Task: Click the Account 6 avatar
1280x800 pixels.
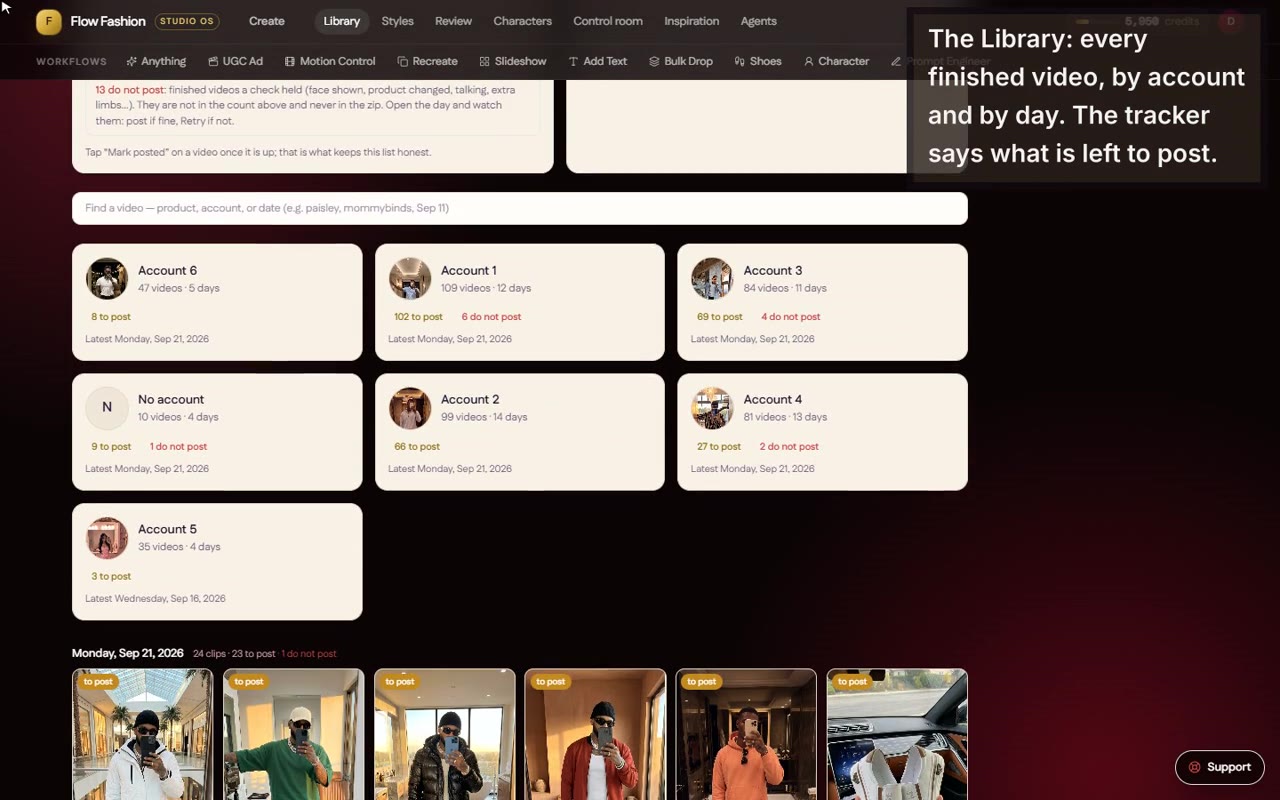Action: (x=106, y=279)
